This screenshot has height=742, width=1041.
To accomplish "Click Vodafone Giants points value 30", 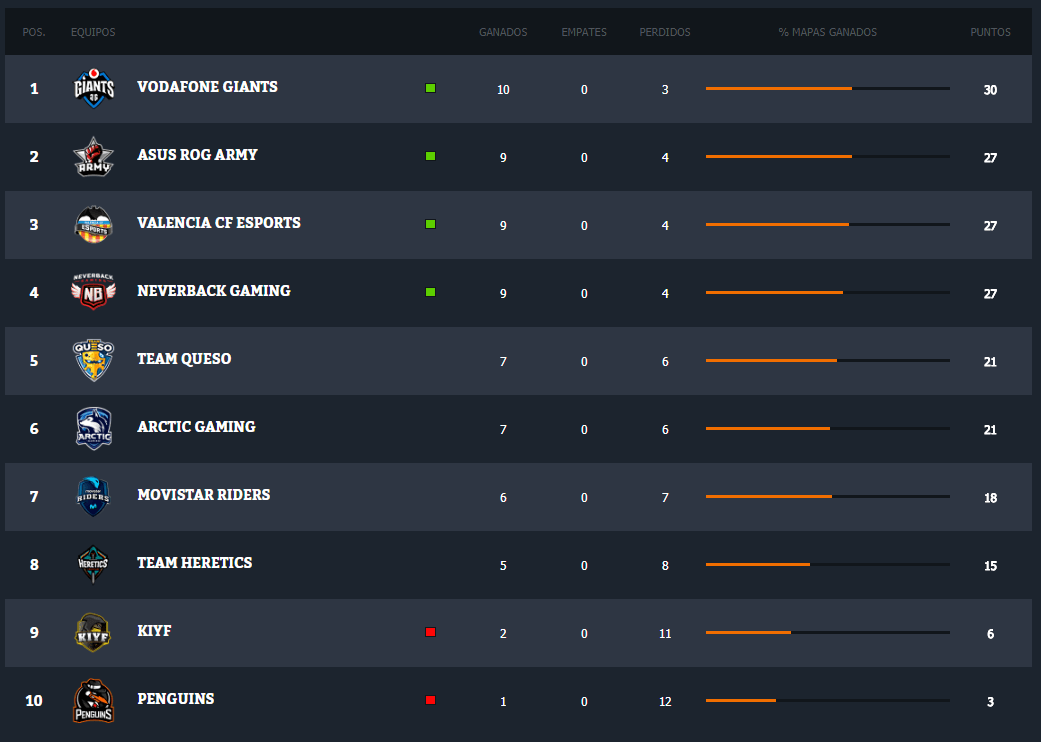I will tap(990, 90).
